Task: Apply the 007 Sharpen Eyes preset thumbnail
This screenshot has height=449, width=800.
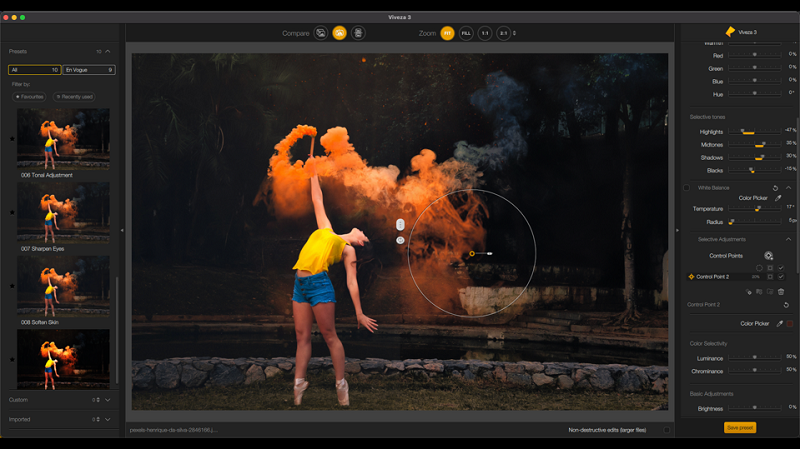Action: tap(63, 212)
